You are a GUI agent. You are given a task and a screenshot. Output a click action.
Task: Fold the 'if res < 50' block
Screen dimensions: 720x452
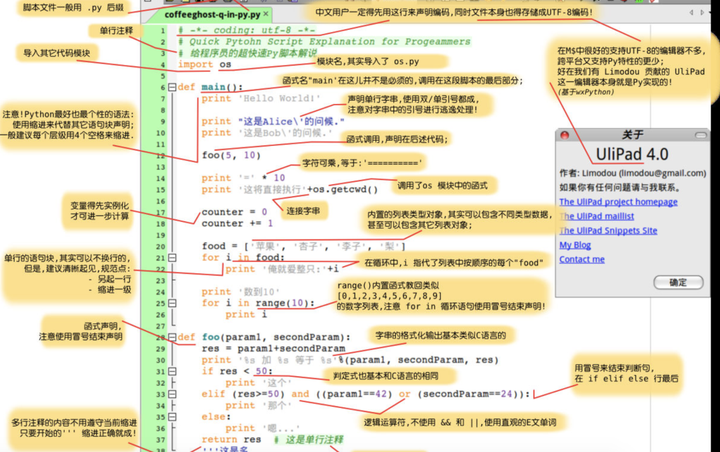(172, 371)
